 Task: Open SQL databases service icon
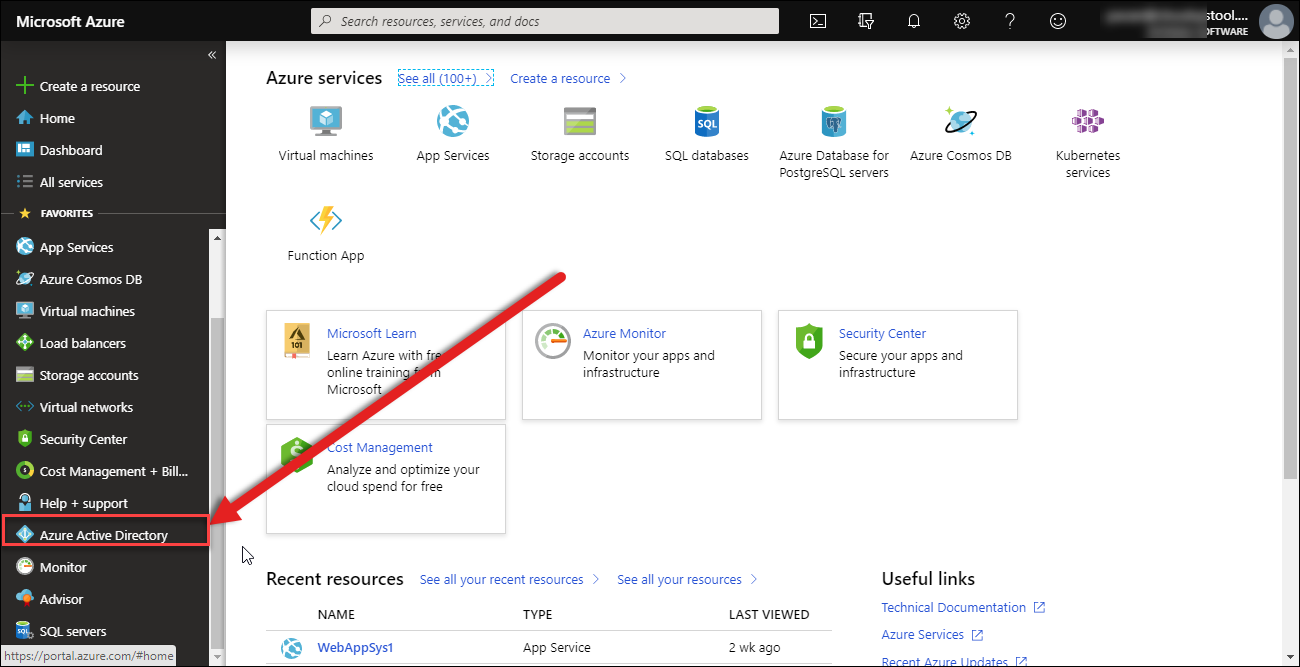pos(707,121)
